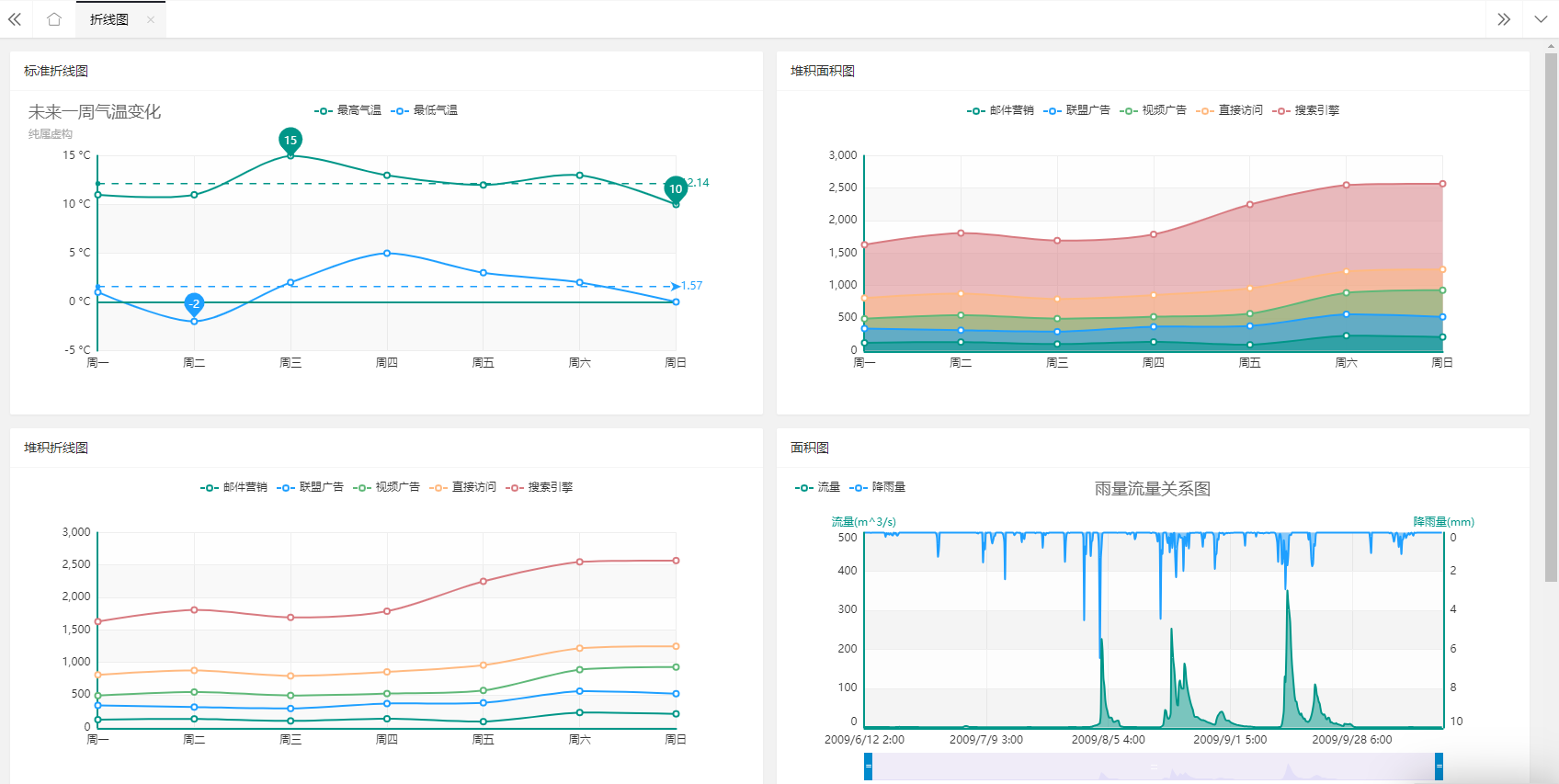Toggle 搜索引擎 legend in 堆积折线图
Screen dimensions: 1559x784
[x=539, y=487]
